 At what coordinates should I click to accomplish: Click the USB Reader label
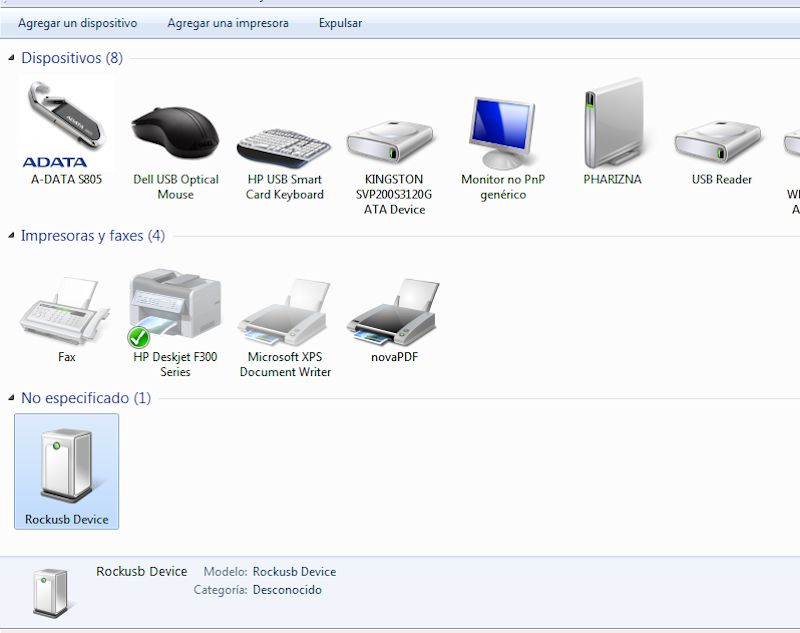(722, 180)
